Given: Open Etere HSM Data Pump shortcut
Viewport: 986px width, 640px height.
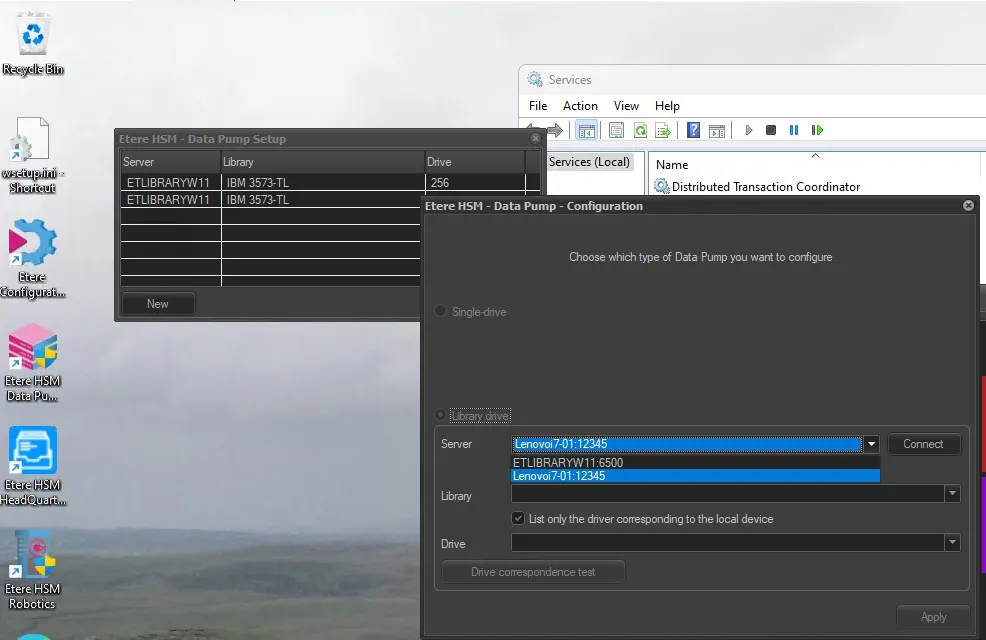Looking at the screenshot, I should pyautogui.click(x=33, y=363).
